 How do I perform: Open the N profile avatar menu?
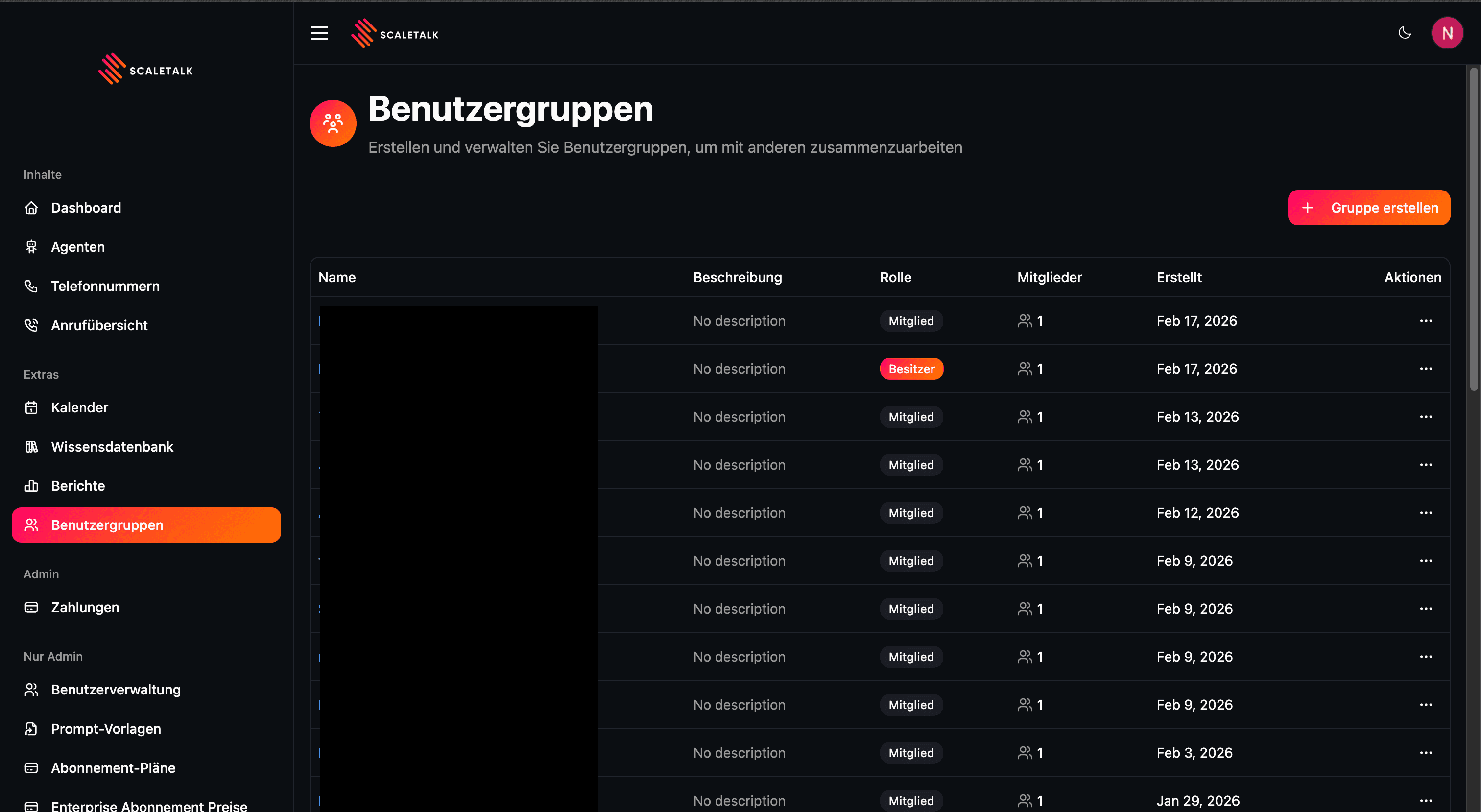coord(1448,33)
